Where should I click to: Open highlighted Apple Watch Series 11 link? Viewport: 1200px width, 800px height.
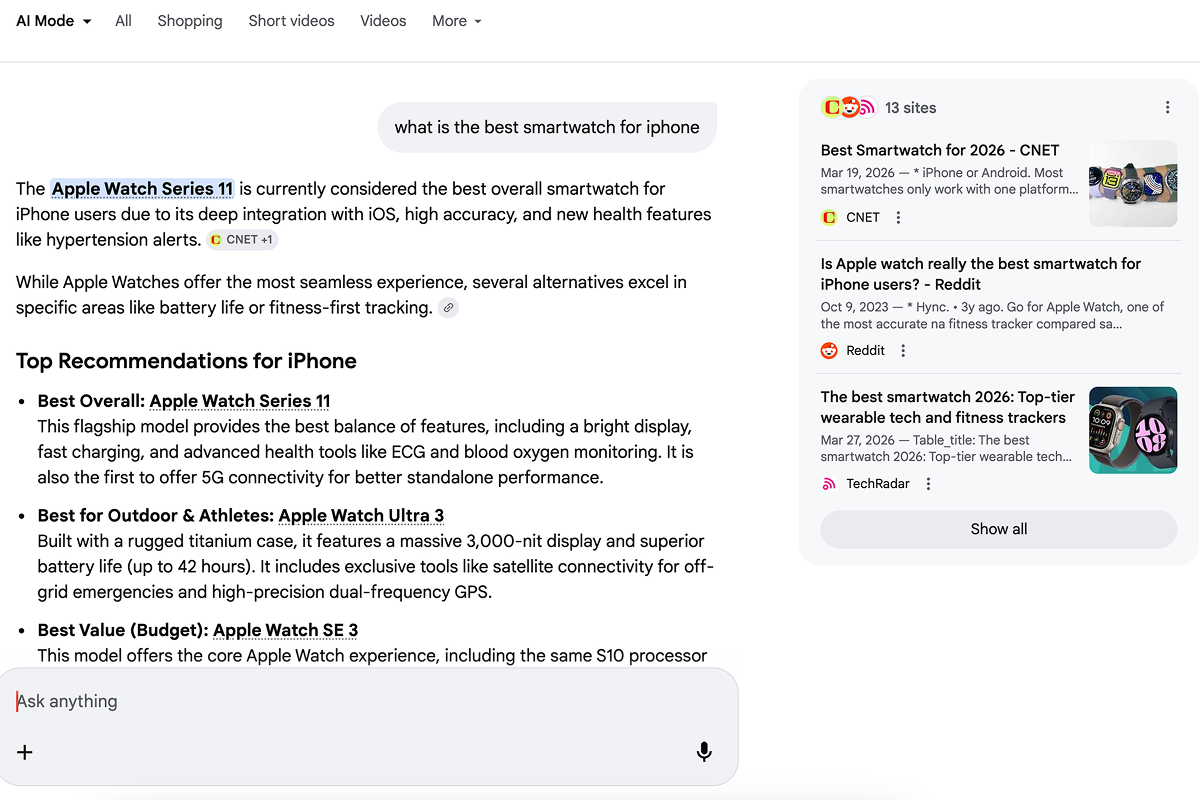[x=142, y=188]
